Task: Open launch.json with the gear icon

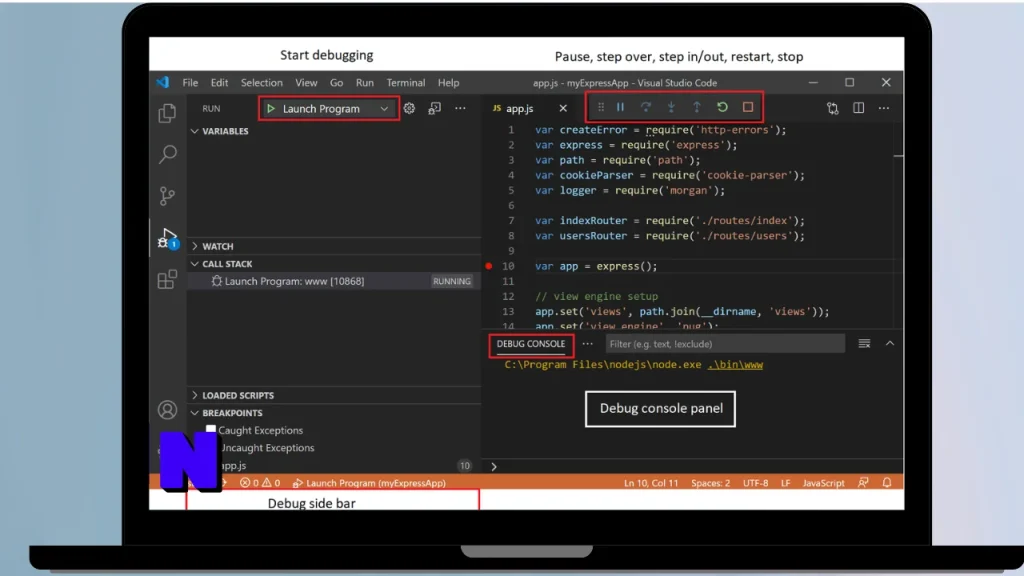Action: point(409,108)
